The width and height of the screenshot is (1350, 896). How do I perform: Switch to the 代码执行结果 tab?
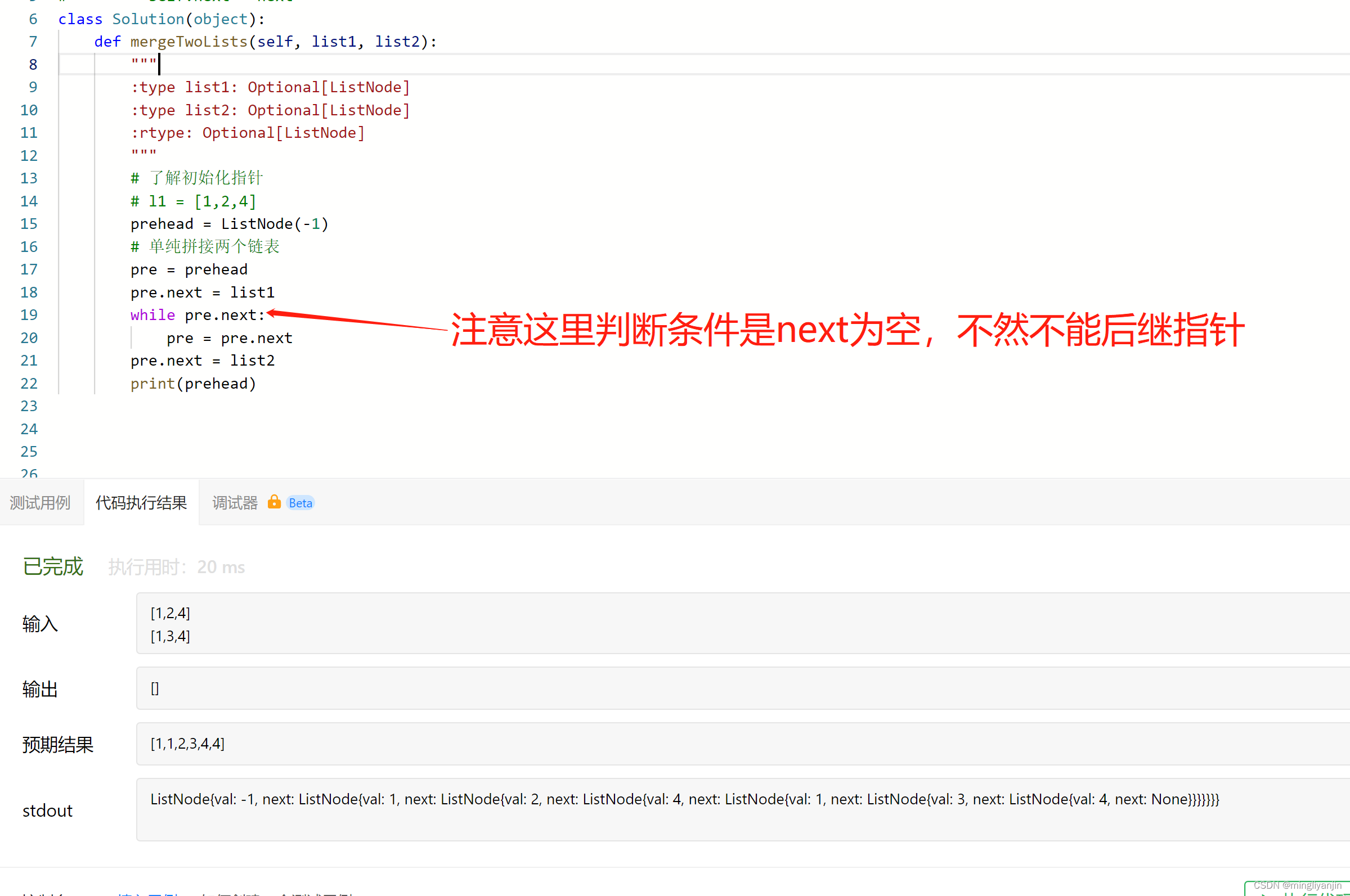(x=141, y=503)
